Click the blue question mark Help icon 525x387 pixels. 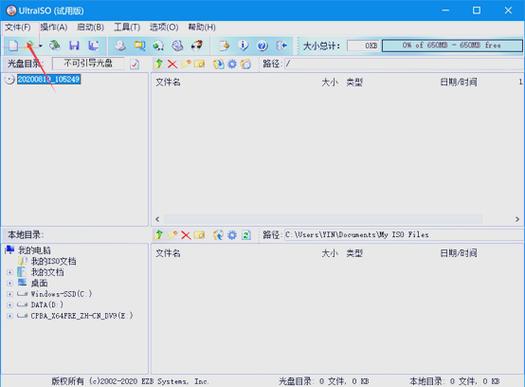pos(262,45)
